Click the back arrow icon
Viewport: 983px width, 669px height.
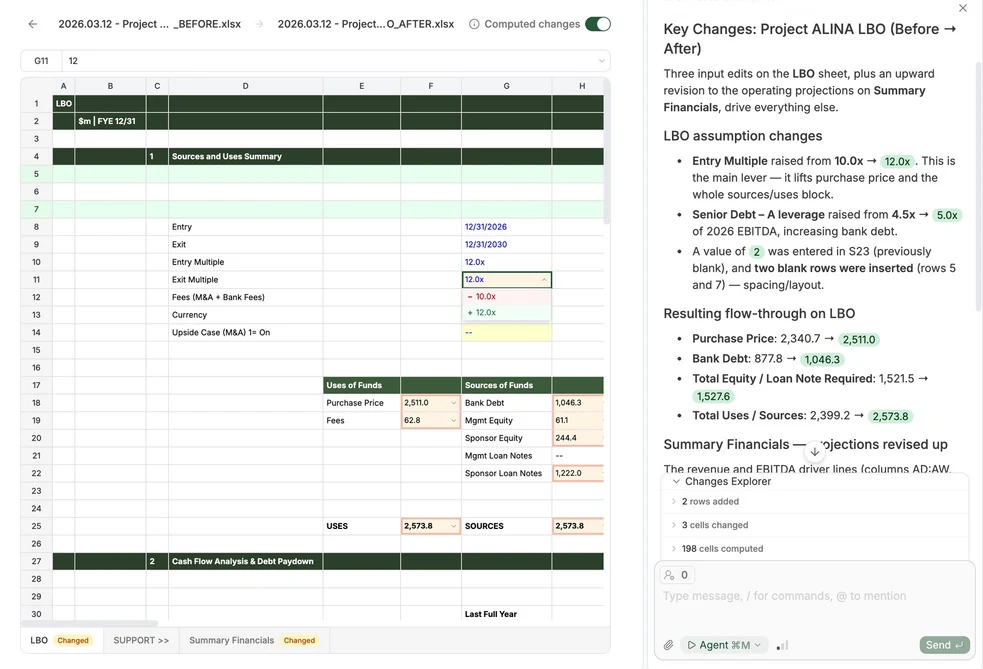coord(33,24)
